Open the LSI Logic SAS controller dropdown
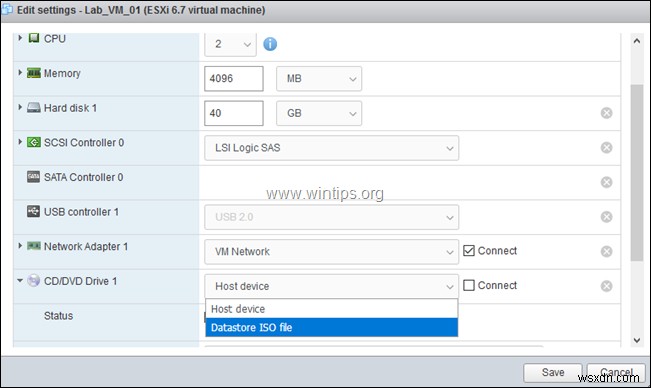The width and height of the screenshot is (651, 388). (x=331, y=148)
